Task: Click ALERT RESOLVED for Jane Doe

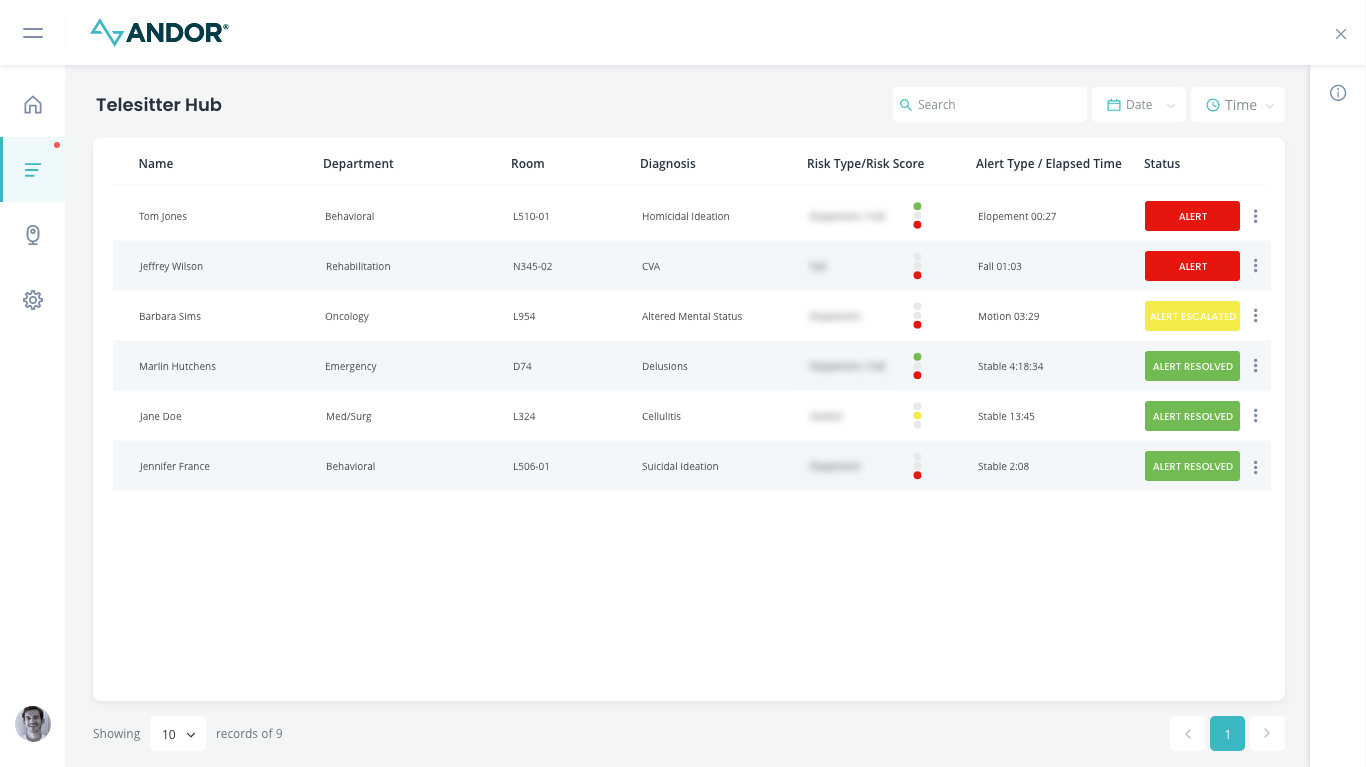Action: pos(1192,416)
